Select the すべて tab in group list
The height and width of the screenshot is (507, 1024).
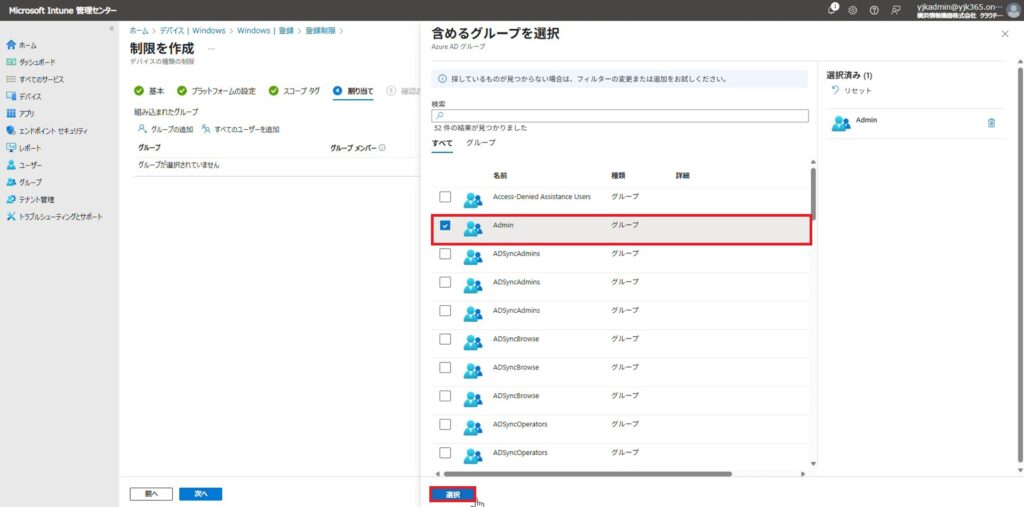442,144
